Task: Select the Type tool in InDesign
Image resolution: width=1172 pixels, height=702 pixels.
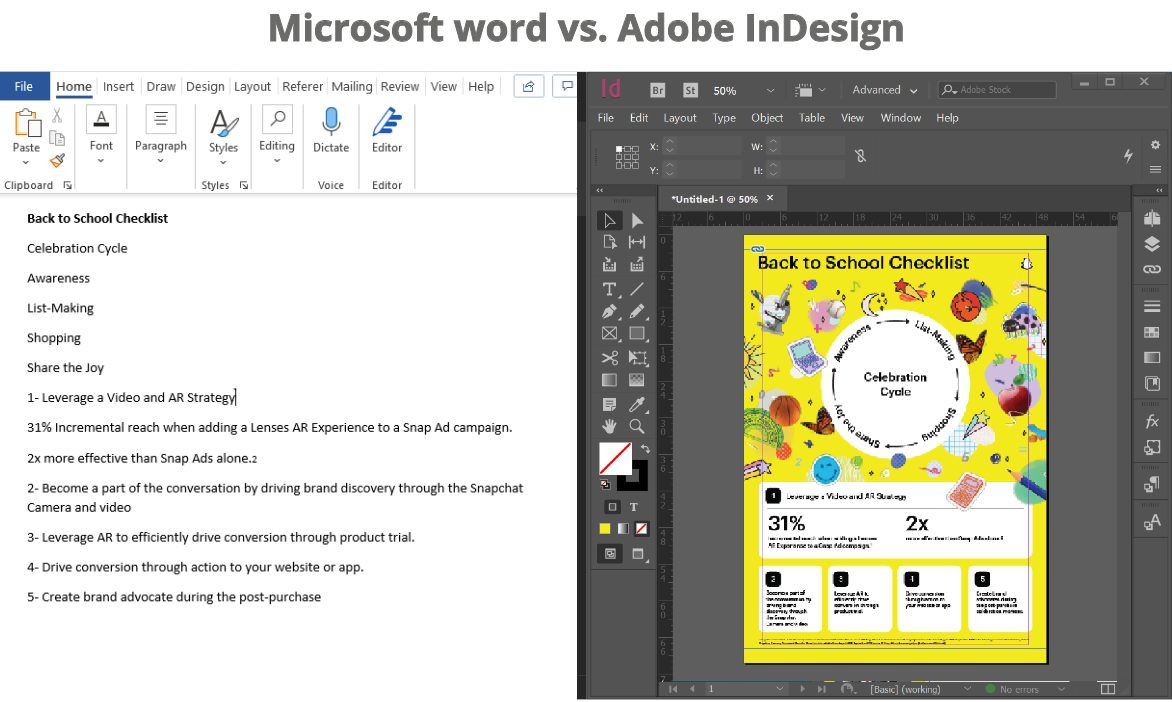Action: tap(609, 289)
